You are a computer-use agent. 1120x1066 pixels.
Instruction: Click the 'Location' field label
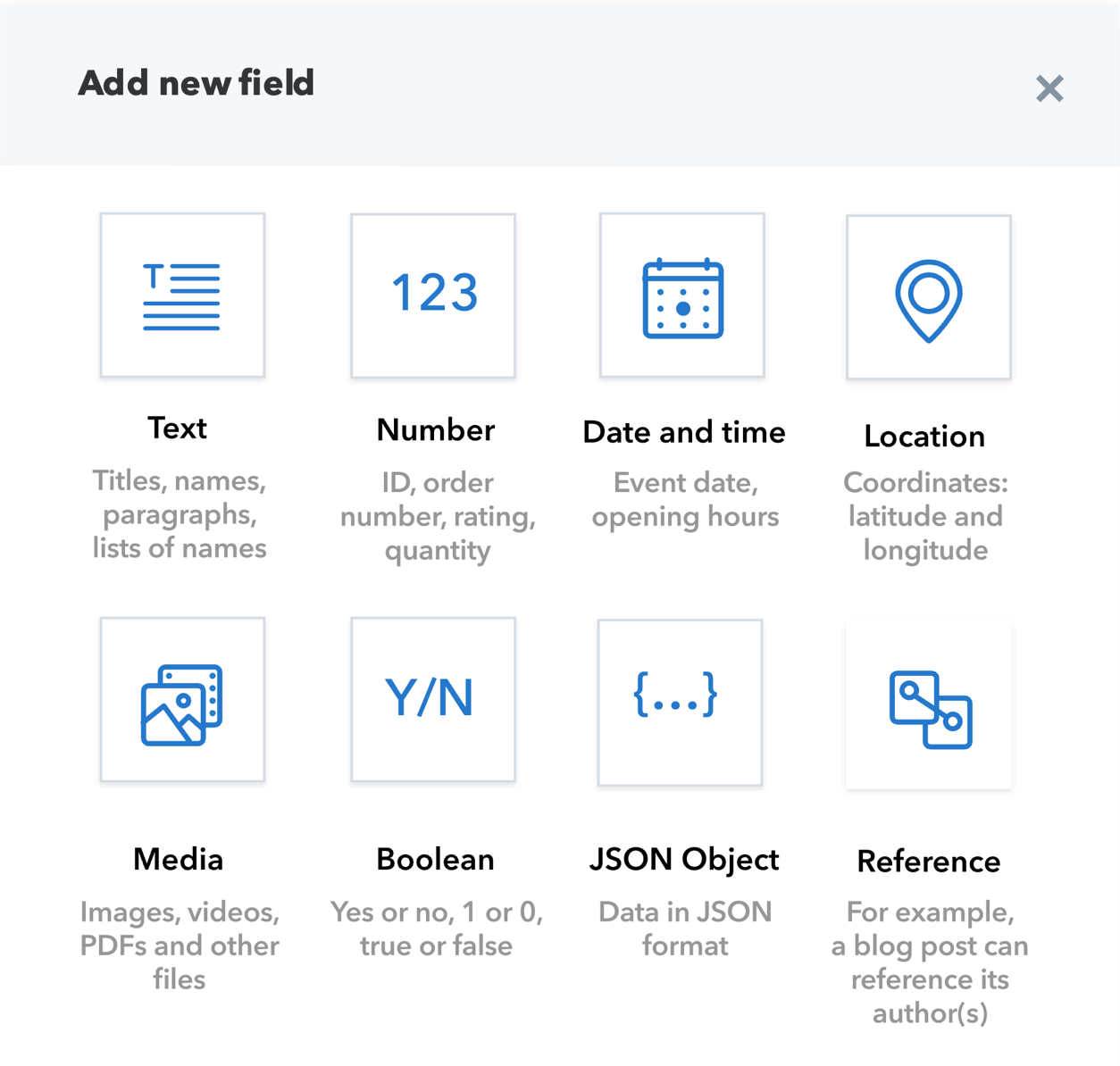click(924, 437)
